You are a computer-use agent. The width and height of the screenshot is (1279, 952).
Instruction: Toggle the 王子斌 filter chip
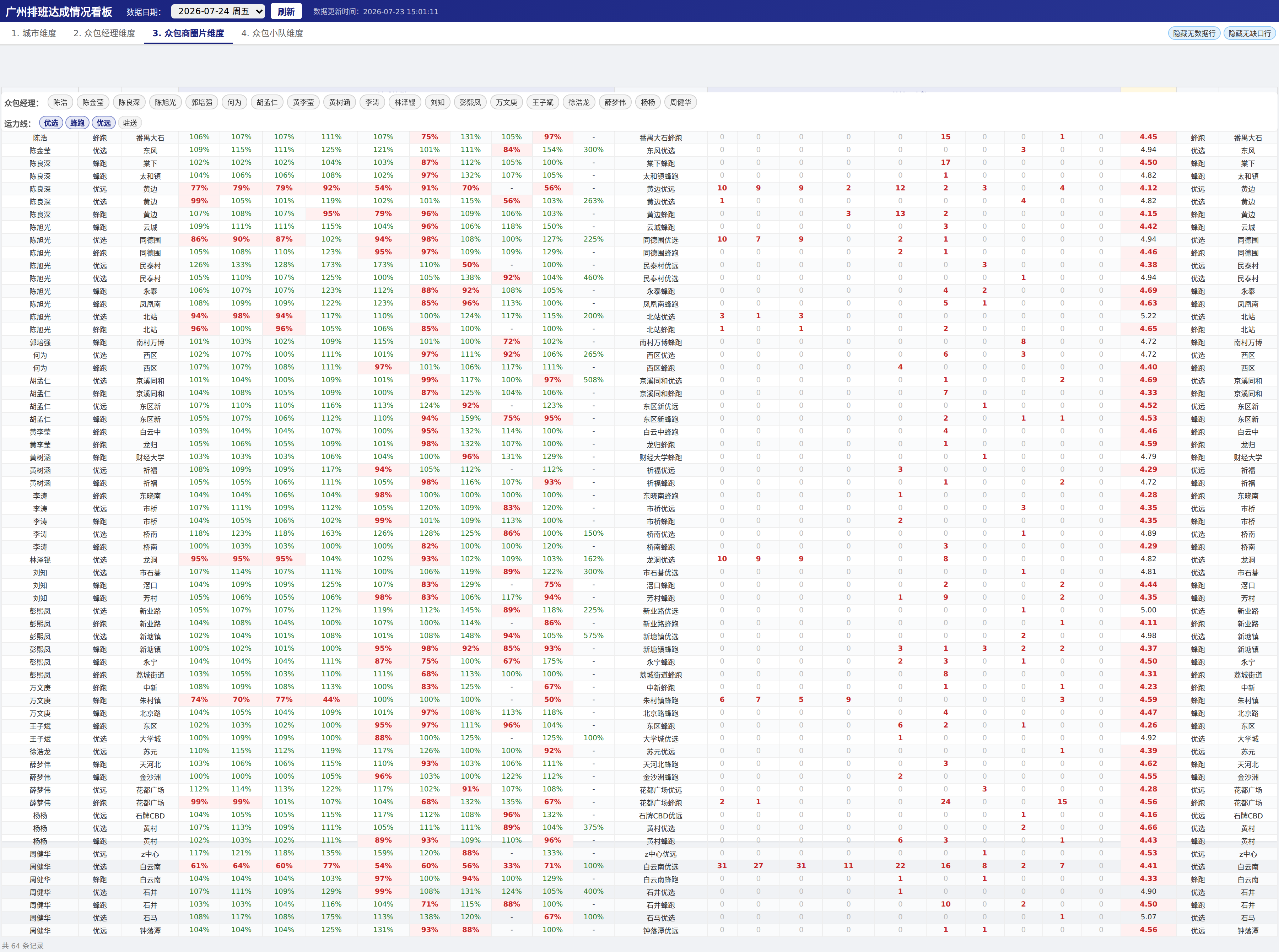click(x=543, y=103)
